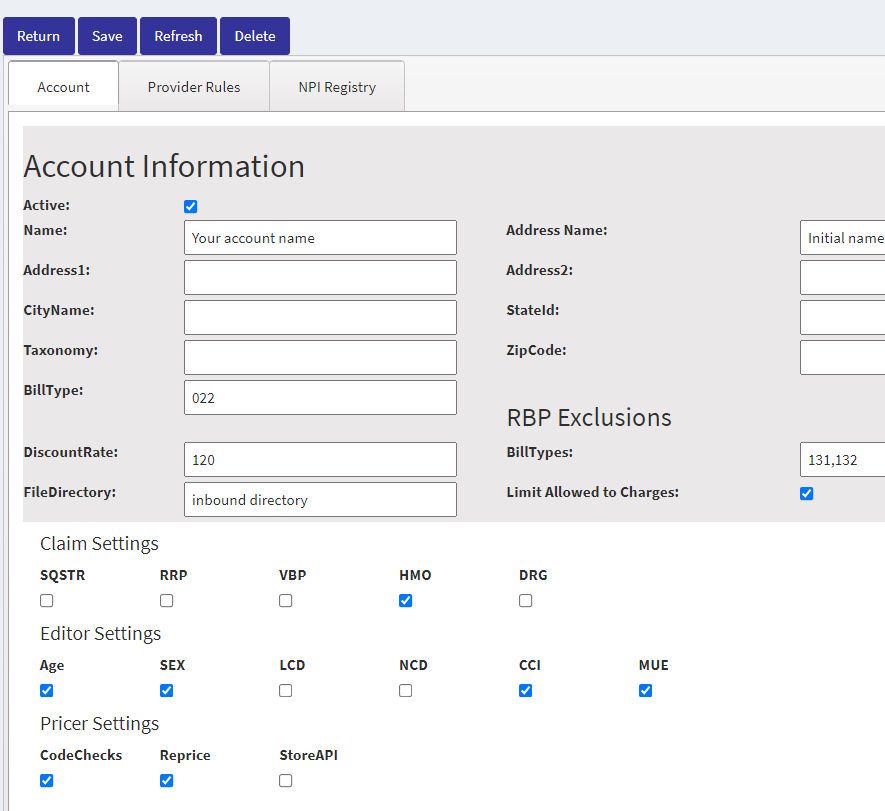Save the account settings
The image size is (885, 811).
click(x=107, y=36)
